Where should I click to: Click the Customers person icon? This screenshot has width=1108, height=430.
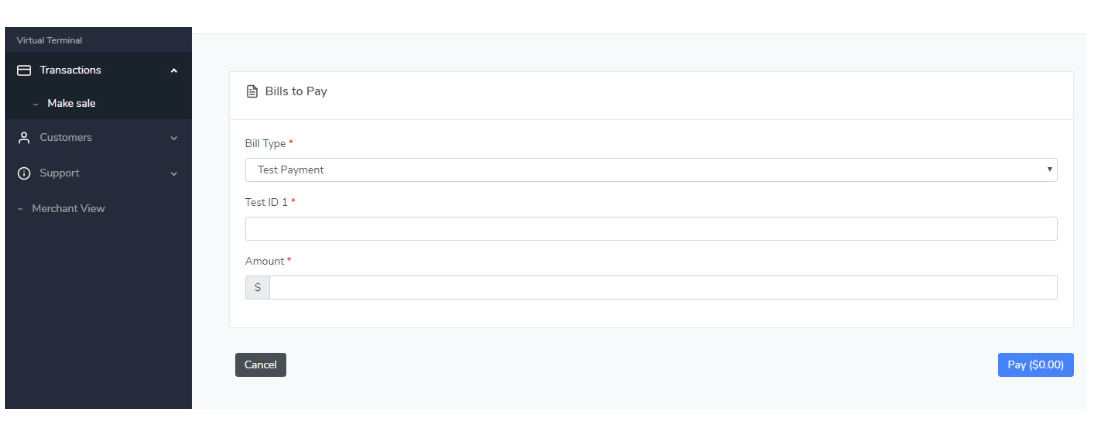24,138
